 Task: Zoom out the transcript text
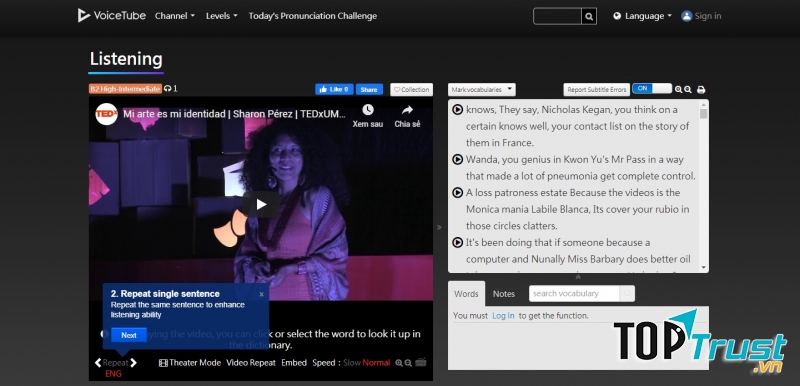click(x=688, y=89)
